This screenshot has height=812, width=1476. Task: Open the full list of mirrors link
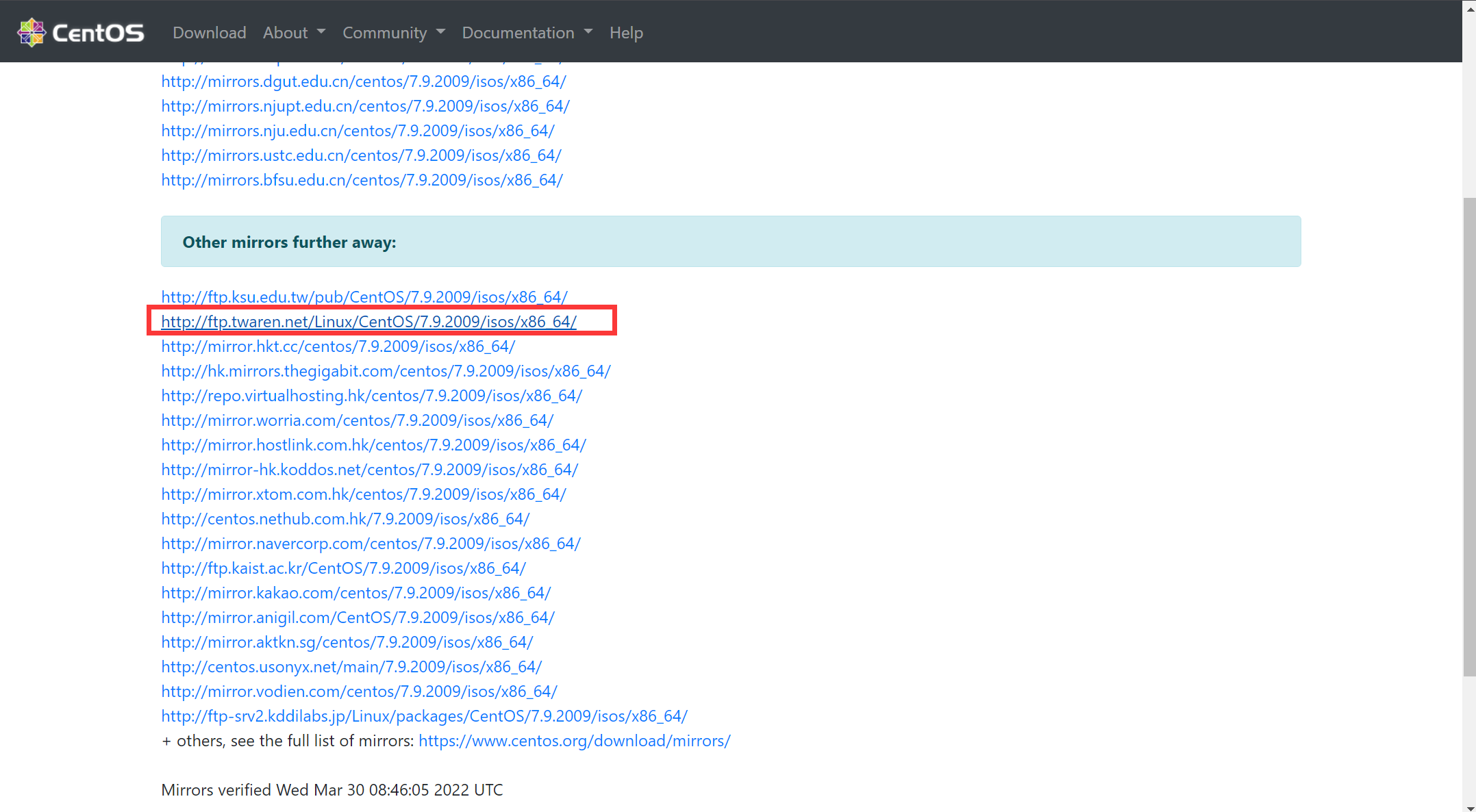pyautogui.click(x=574, y=741)
